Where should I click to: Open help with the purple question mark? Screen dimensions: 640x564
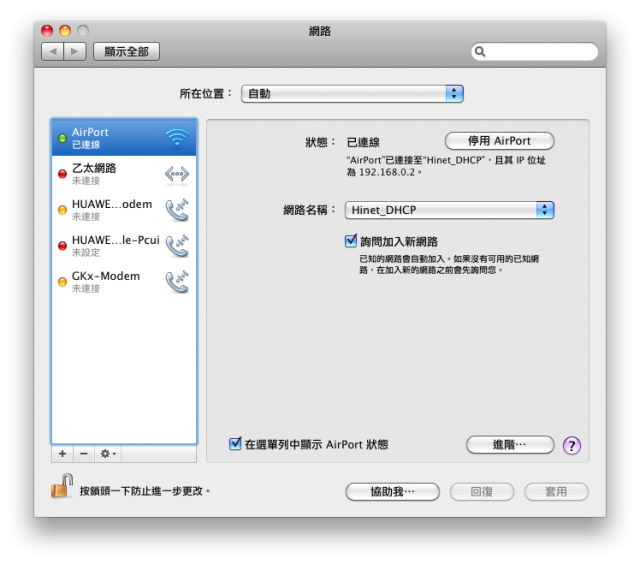572,445
